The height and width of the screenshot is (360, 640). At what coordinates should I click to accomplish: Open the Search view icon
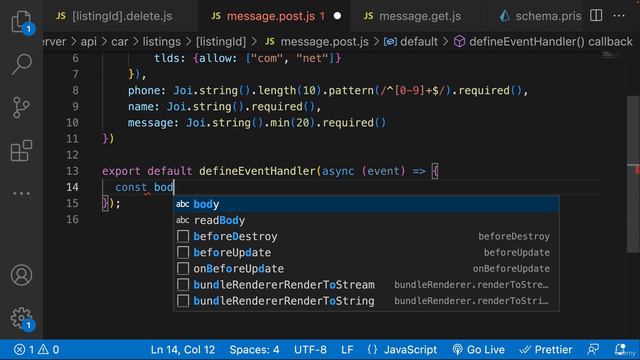tap(21, 64)
